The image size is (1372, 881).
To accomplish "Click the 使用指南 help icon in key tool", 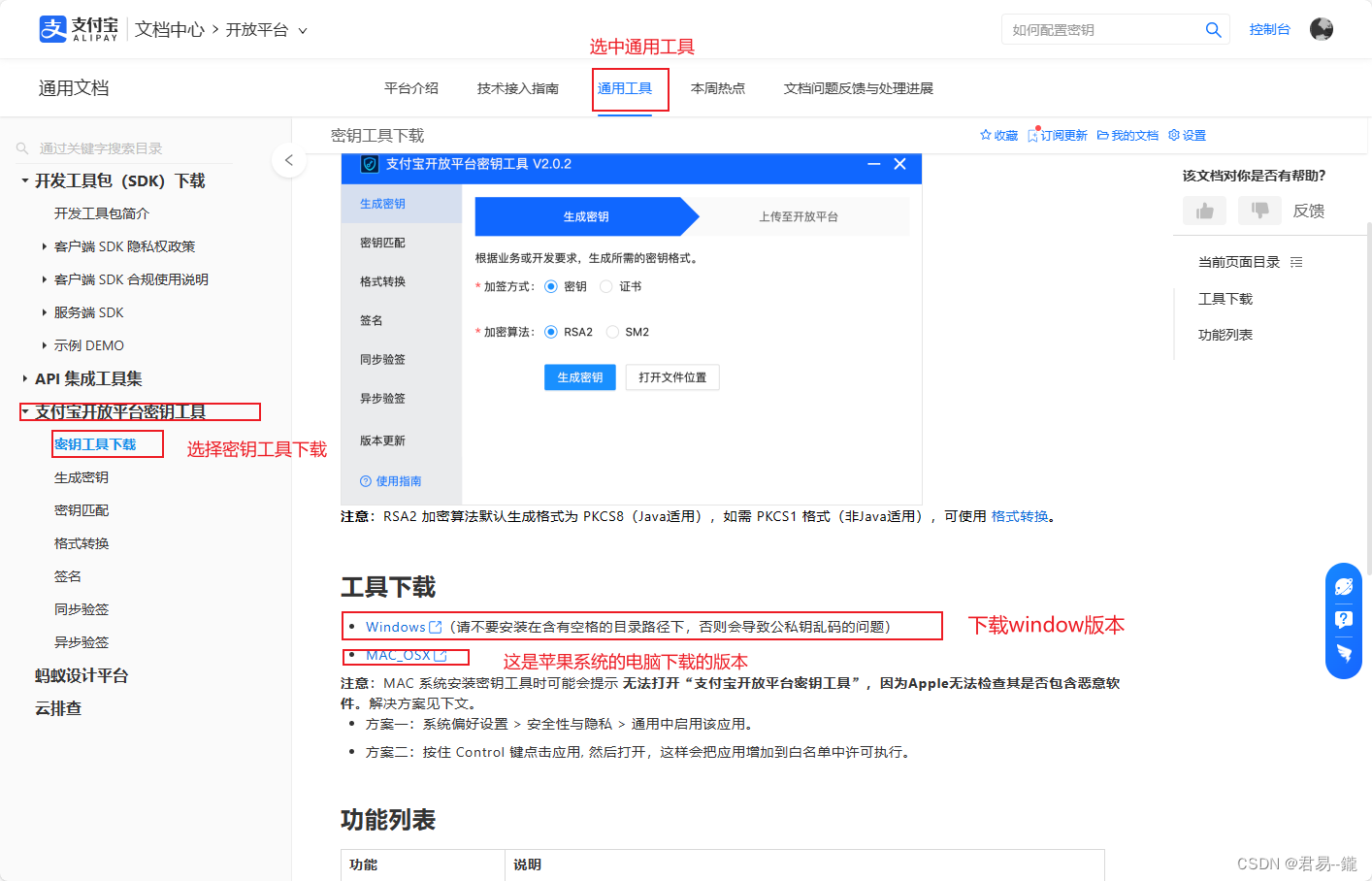I will (x=366, y=481).
